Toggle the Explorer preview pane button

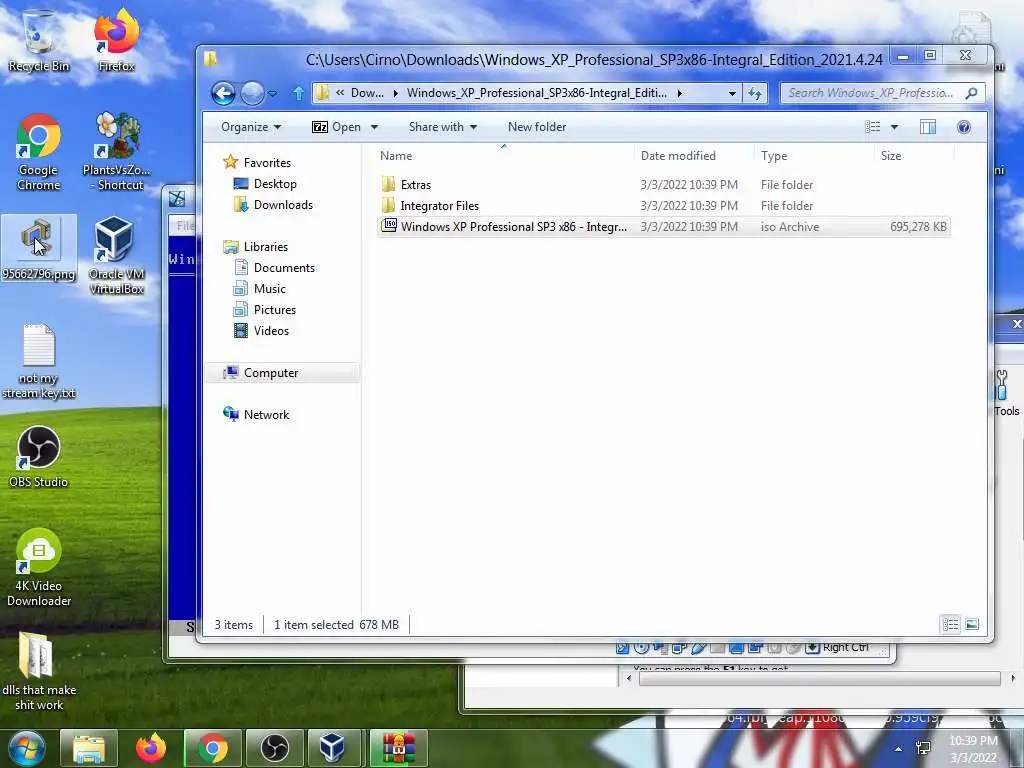click(x=927, y=127)
